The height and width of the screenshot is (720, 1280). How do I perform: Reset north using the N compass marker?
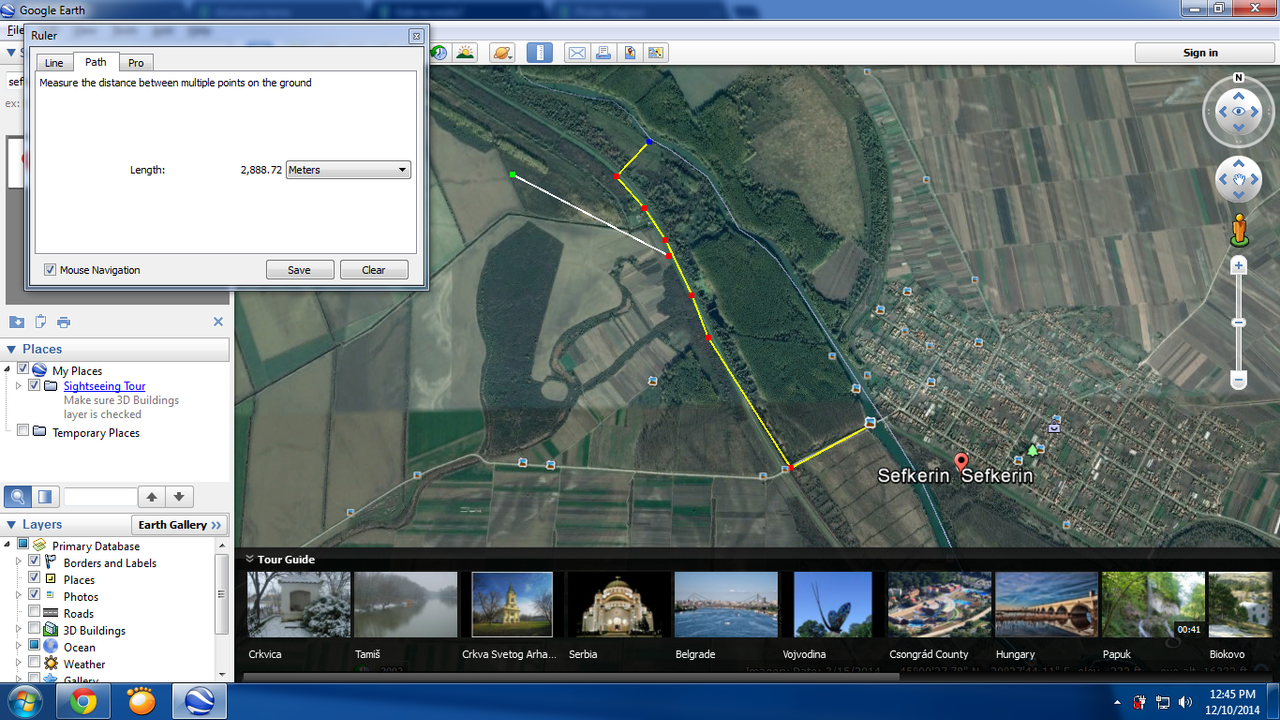(1238, 77)
